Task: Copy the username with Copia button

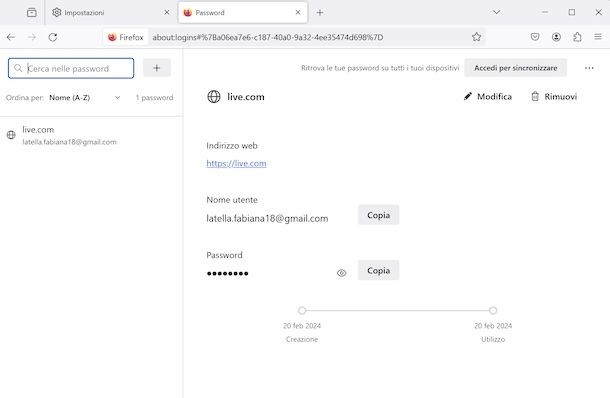Action: pos(379,215)
